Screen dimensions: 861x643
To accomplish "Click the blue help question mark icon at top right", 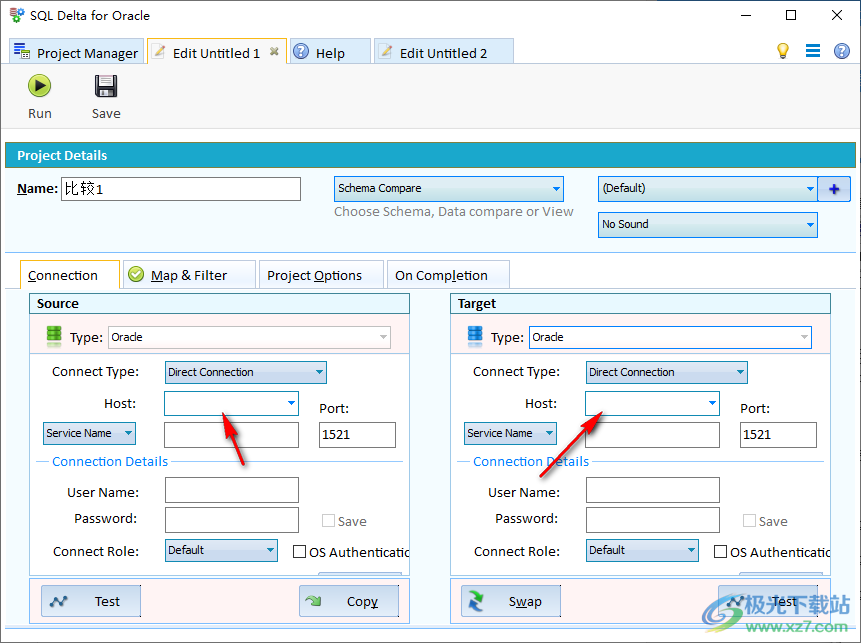I will 841,51.
